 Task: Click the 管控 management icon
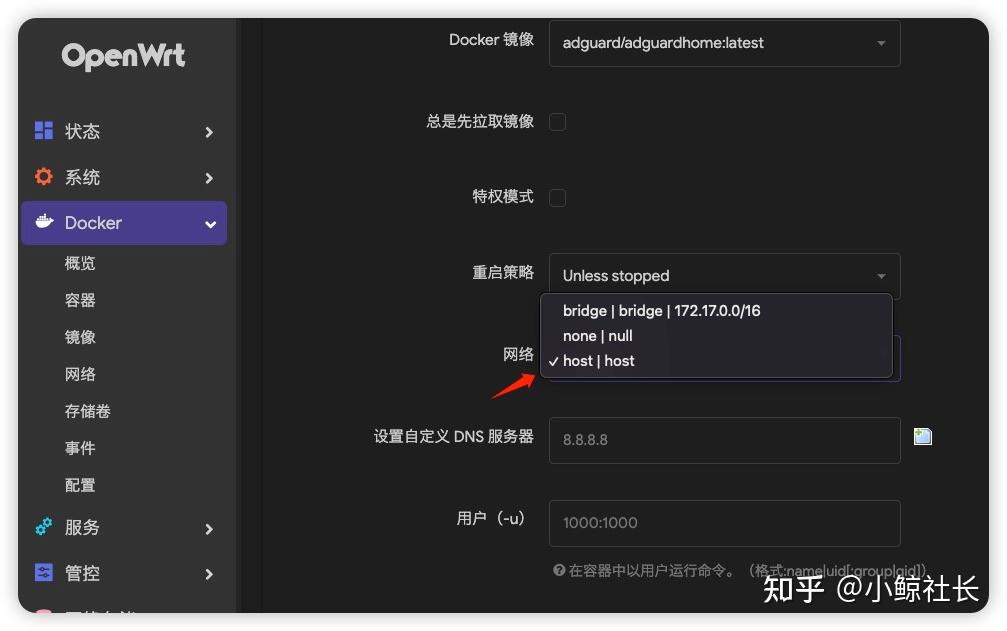43,573
